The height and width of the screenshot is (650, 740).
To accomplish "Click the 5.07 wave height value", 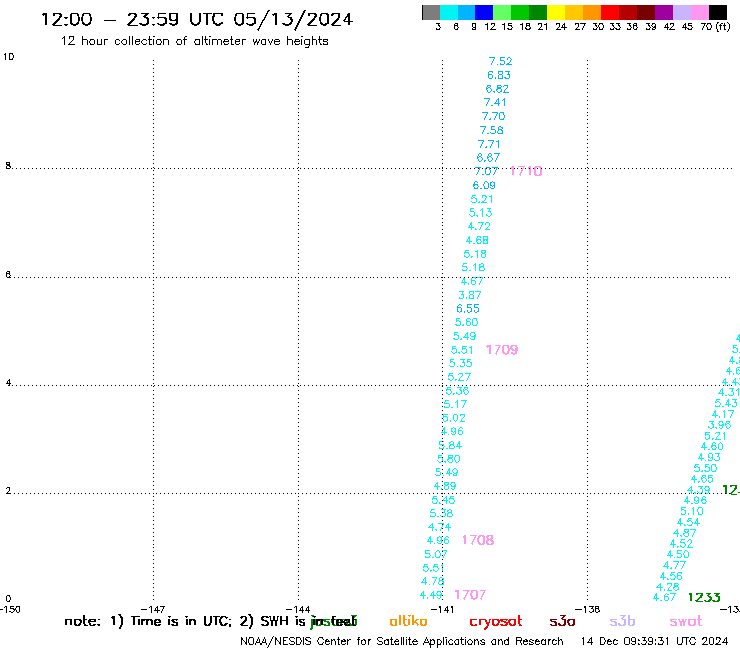I will [436, 554].
